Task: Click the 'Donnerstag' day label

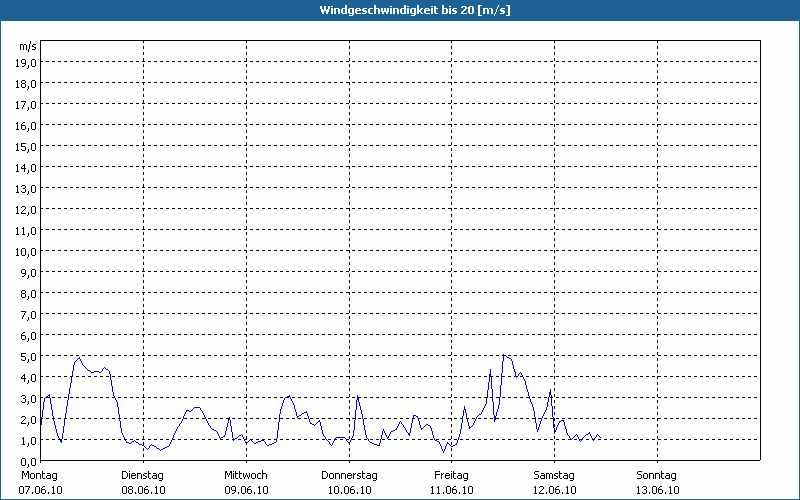Action: 349,476
